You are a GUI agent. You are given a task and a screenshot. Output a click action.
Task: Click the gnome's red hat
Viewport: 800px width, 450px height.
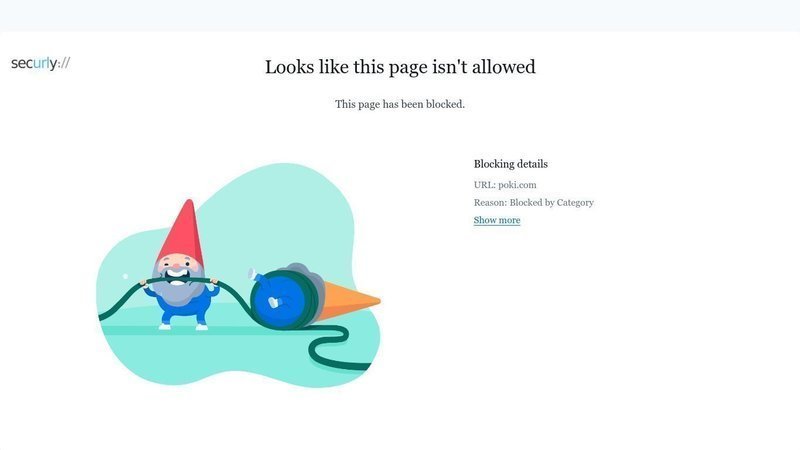pyautogui.click(x=181, y=232)
